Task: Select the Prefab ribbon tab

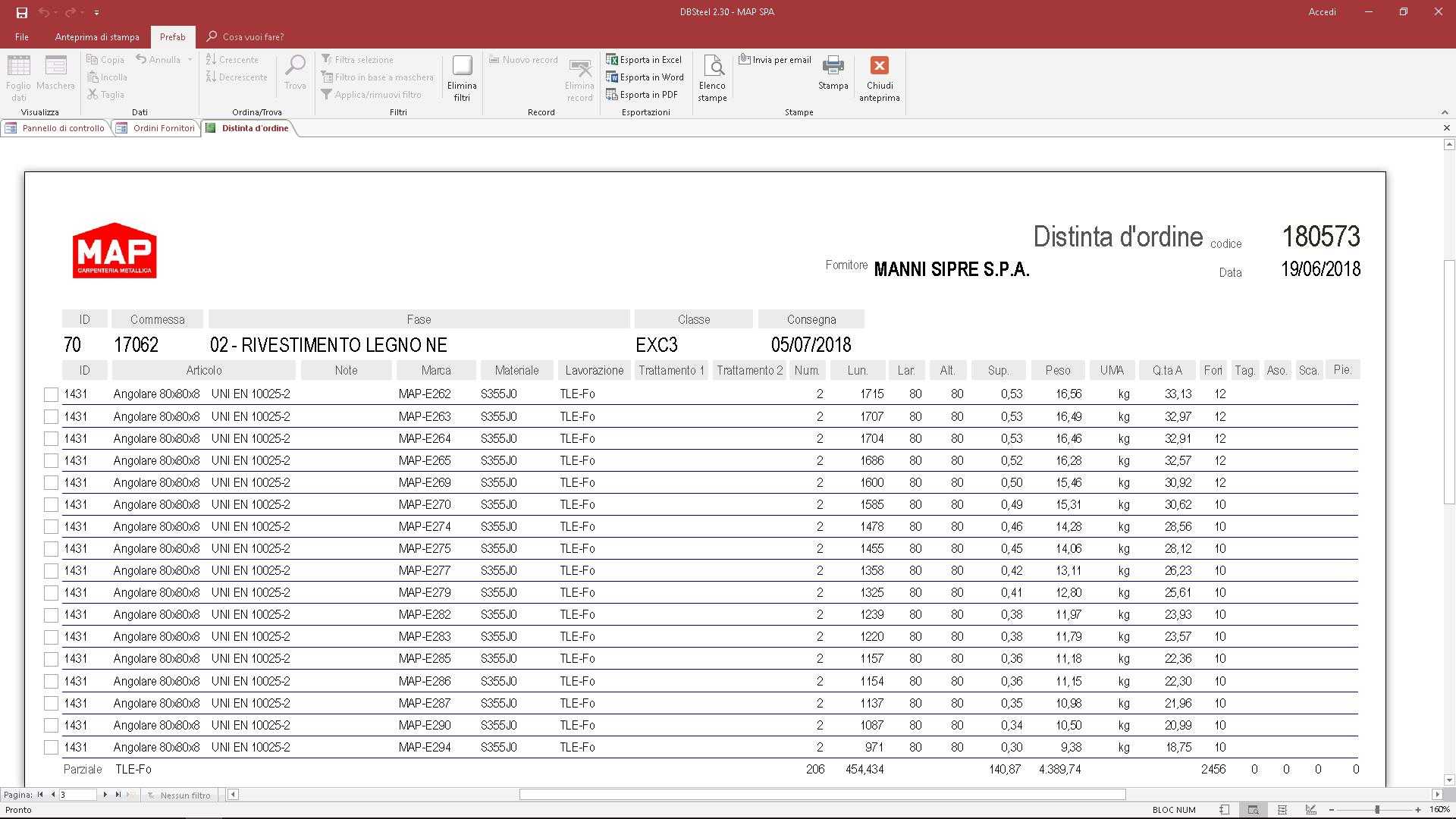Action: [172, 36]
